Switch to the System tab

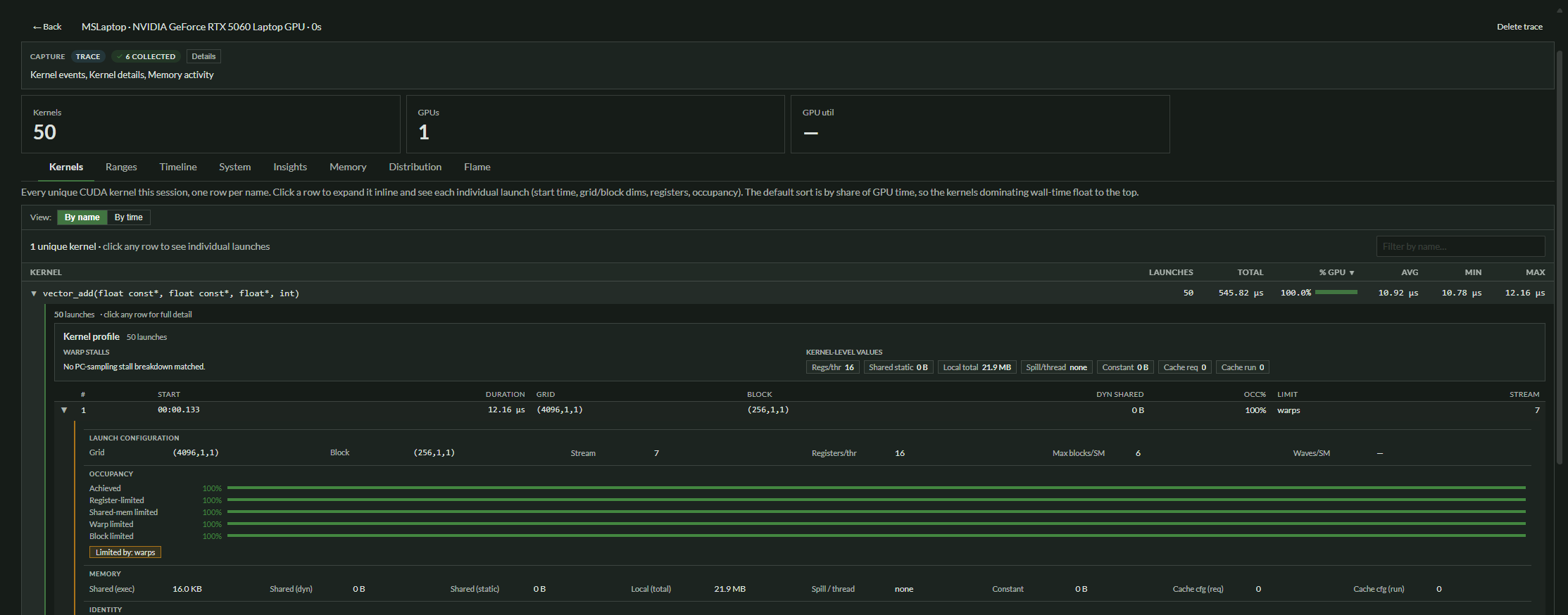coord(234,167)
